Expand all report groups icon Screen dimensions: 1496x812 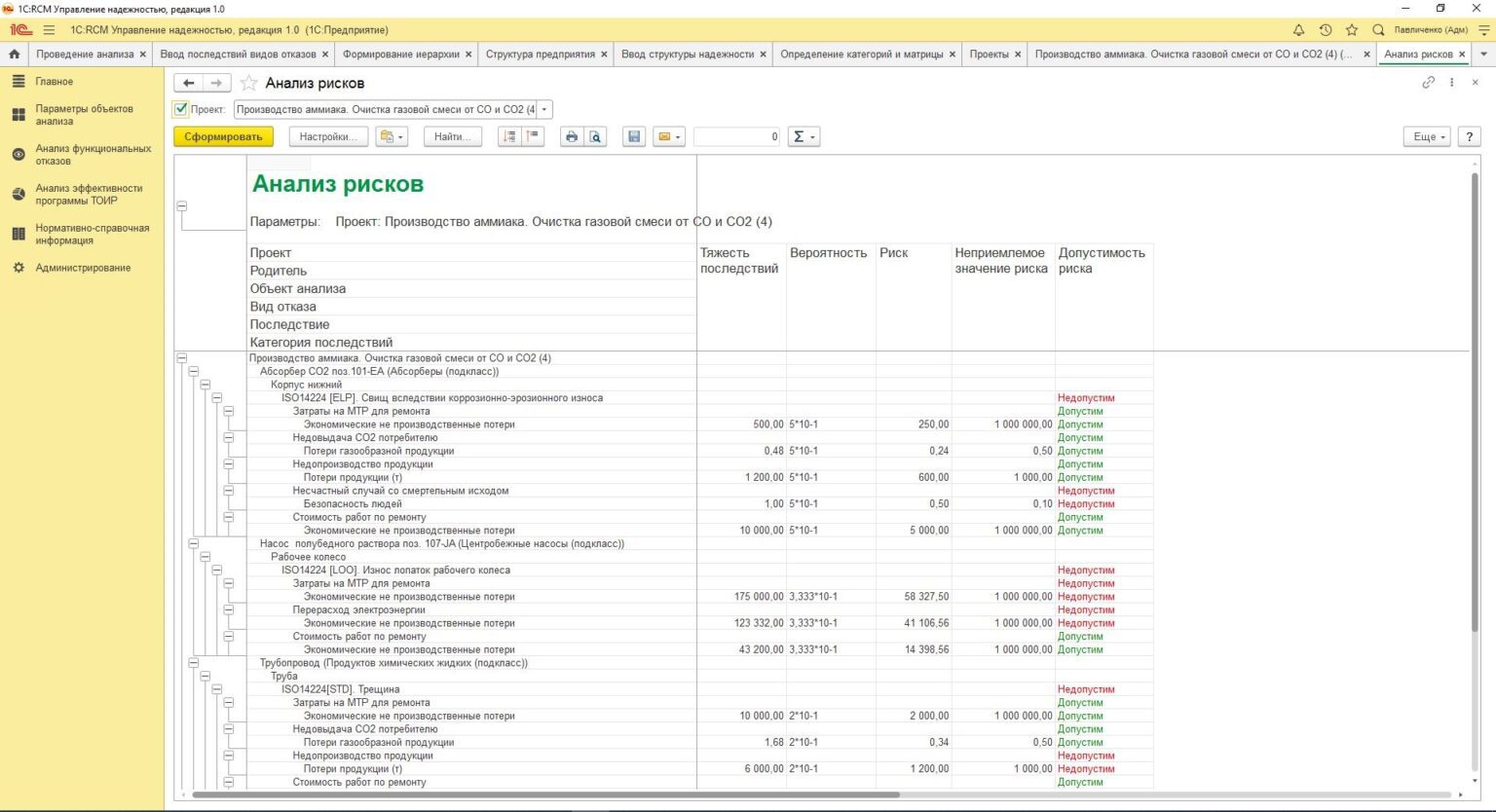tap(509, 137)
